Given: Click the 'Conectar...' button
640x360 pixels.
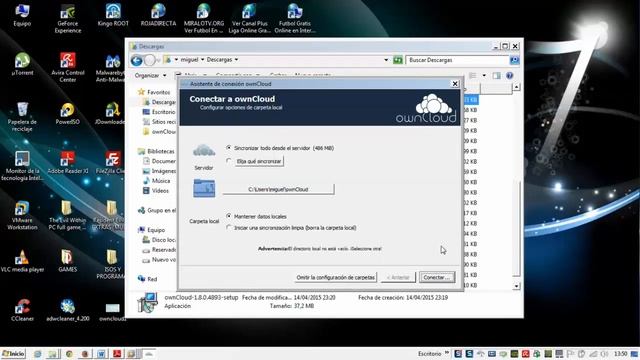Looking at the screenshot, I should 436,277.
